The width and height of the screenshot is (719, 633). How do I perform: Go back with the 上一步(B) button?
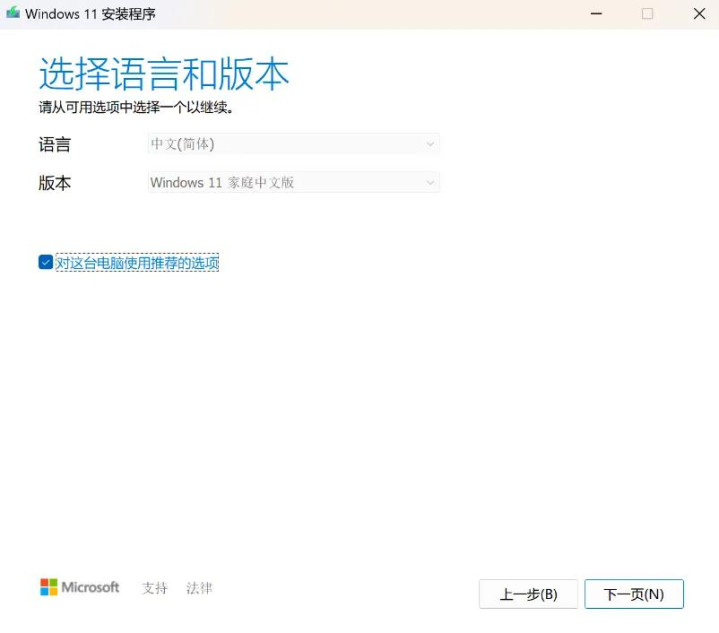click(x=528, y=594)
